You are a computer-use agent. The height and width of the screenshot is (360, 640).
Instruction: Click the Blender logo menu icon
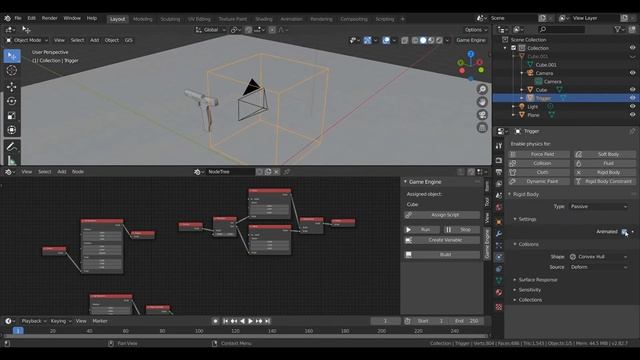pyautogui.click(x=7, y=18)
